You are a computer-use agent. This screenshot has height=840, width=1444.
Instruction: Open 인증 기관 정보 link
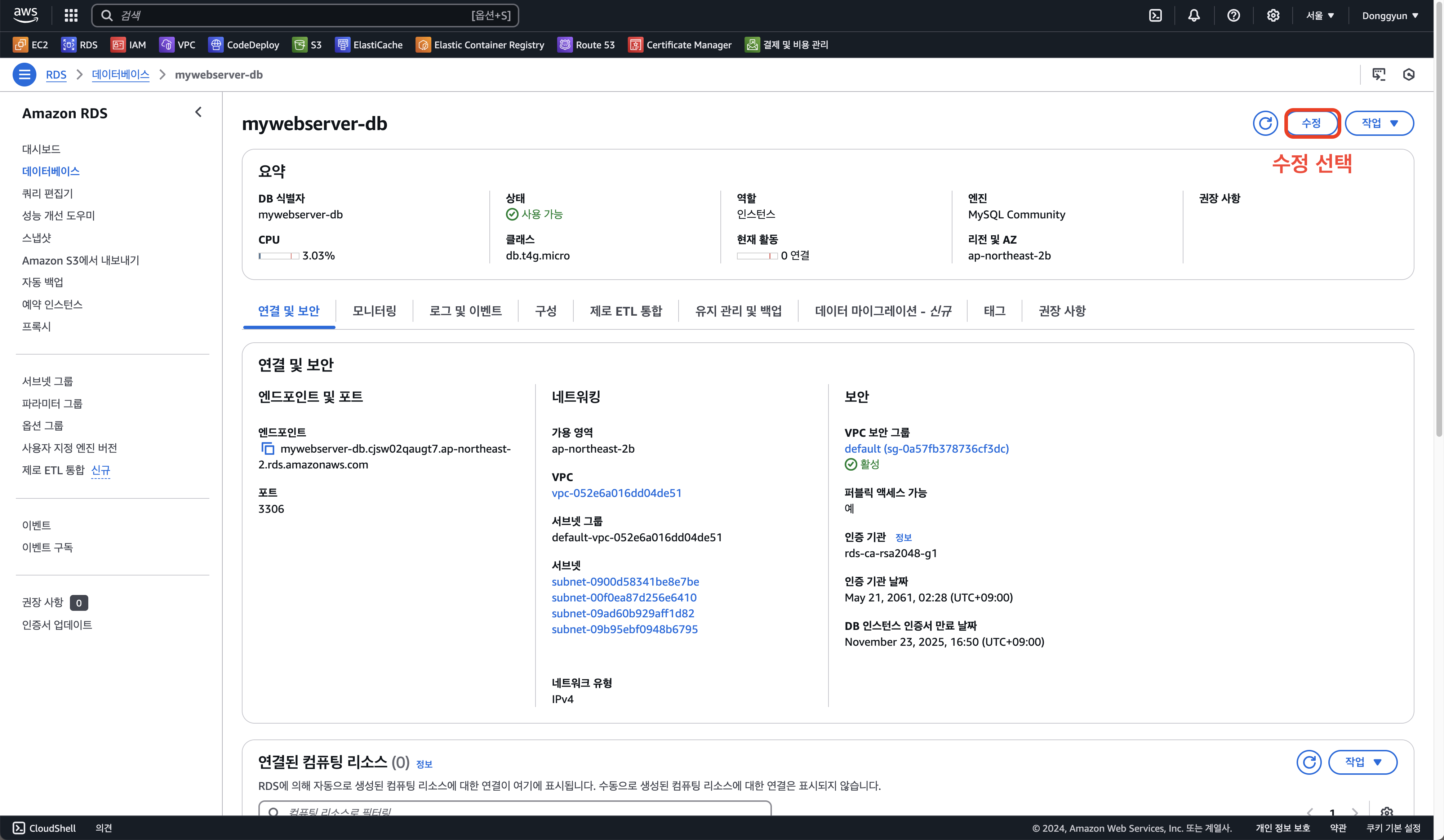tap(904, 537)
